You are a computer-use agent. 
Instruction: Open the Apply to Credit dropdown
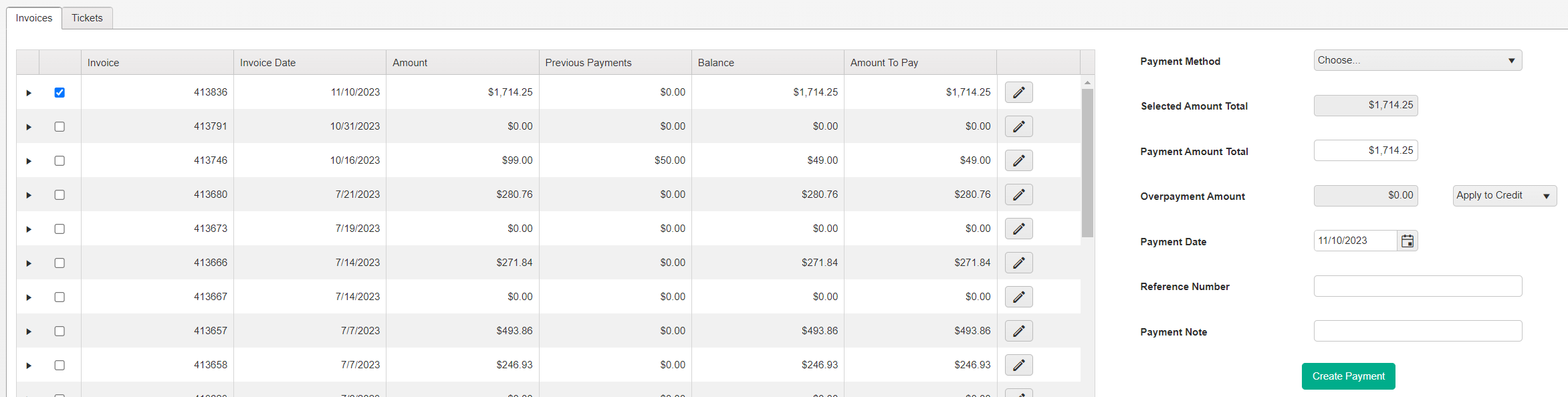click(1504, 196)
